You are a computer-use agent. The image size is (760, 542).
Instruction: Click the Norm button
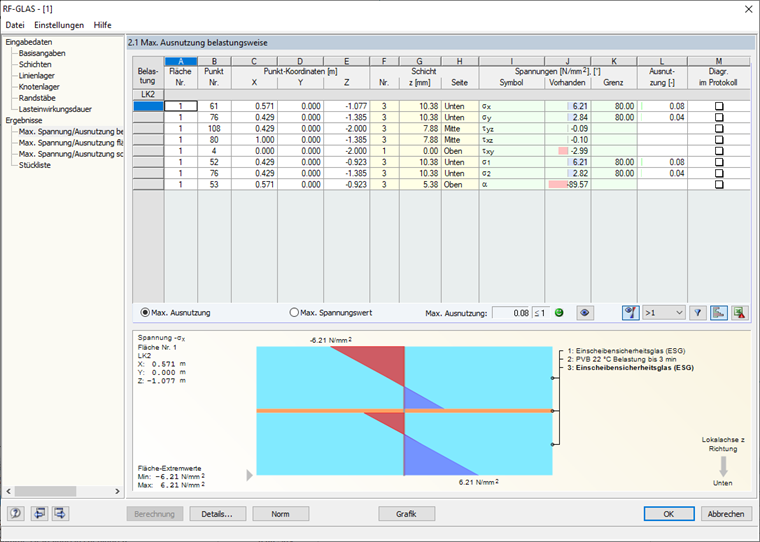point(281,514)
